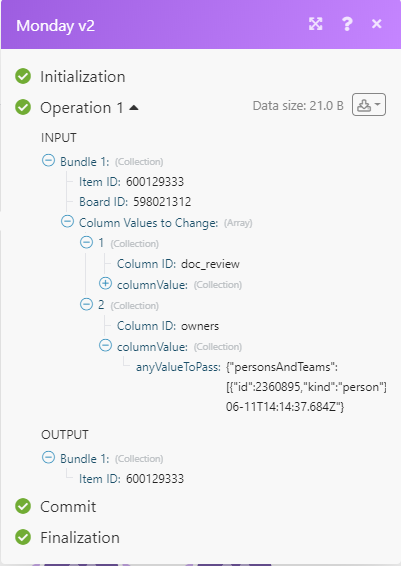Viewport: 401px width, 566px height.
Task: Click the Initialization green check icon
Action: click(x=23, y=76)
